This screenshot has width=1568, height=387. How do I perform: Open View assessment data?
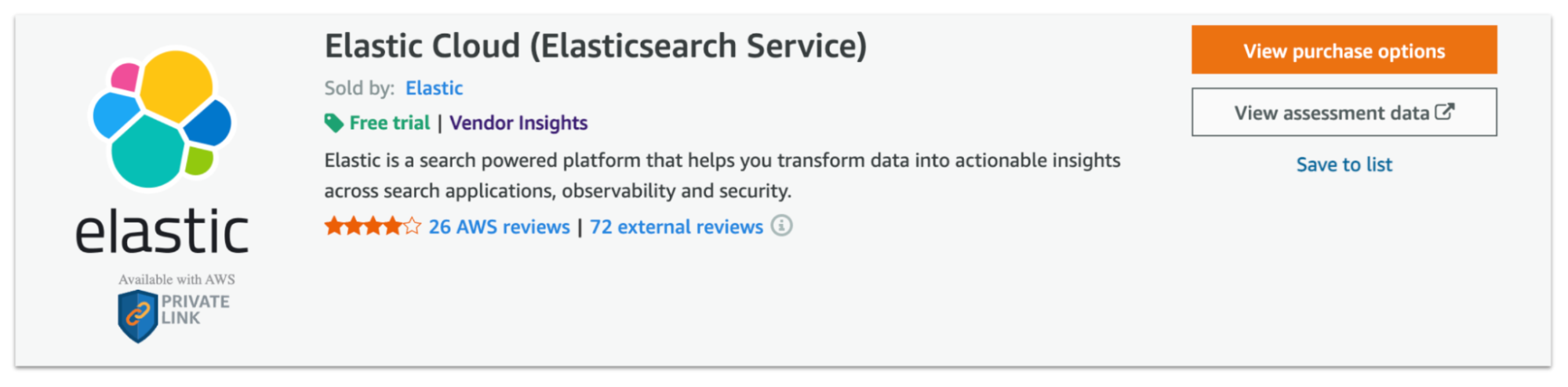(1344, 112)
